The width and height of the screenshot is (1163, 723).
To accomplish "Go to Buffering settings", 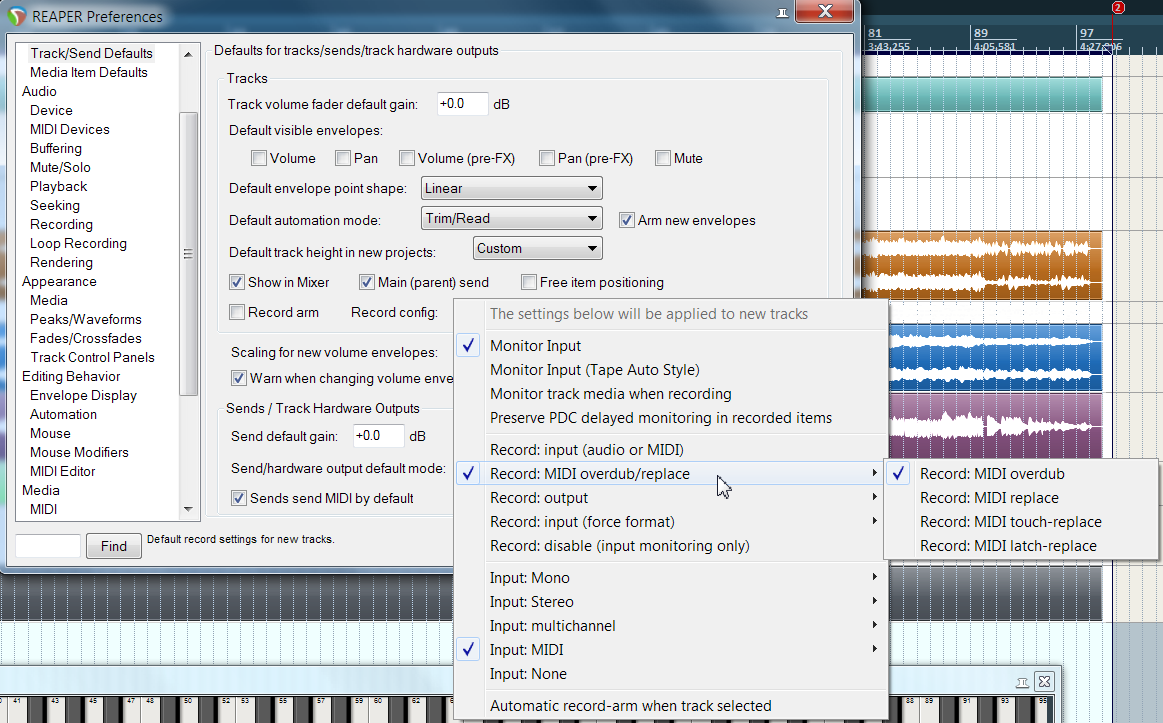I will [56, 148].
